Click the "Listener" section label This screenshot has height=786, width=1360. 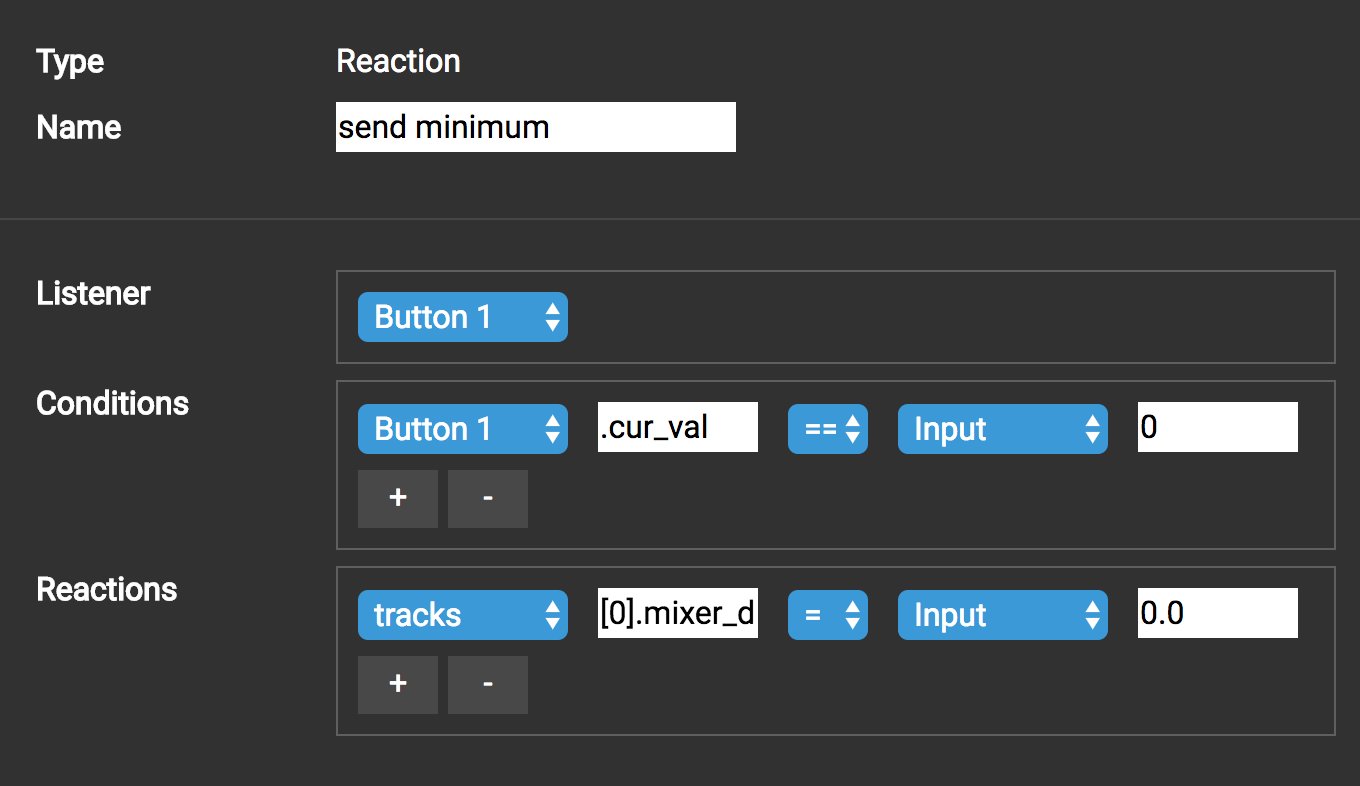point(93,294)
